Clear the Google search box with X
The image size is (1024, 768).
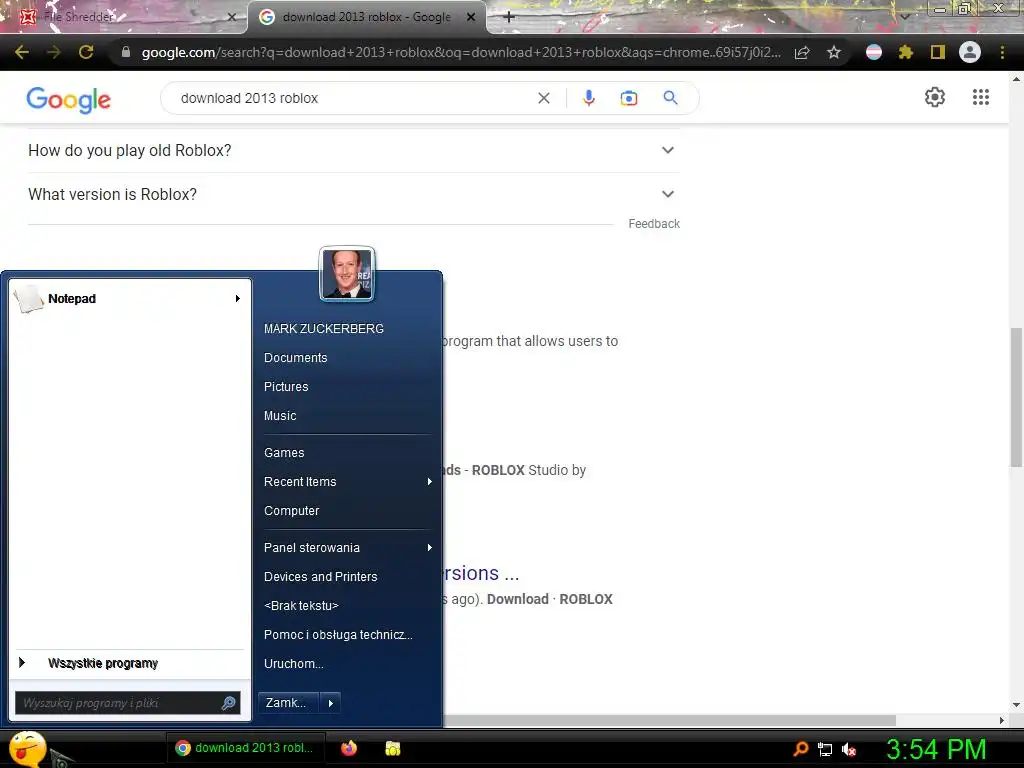pyautogui.click(x=543, y=98)
